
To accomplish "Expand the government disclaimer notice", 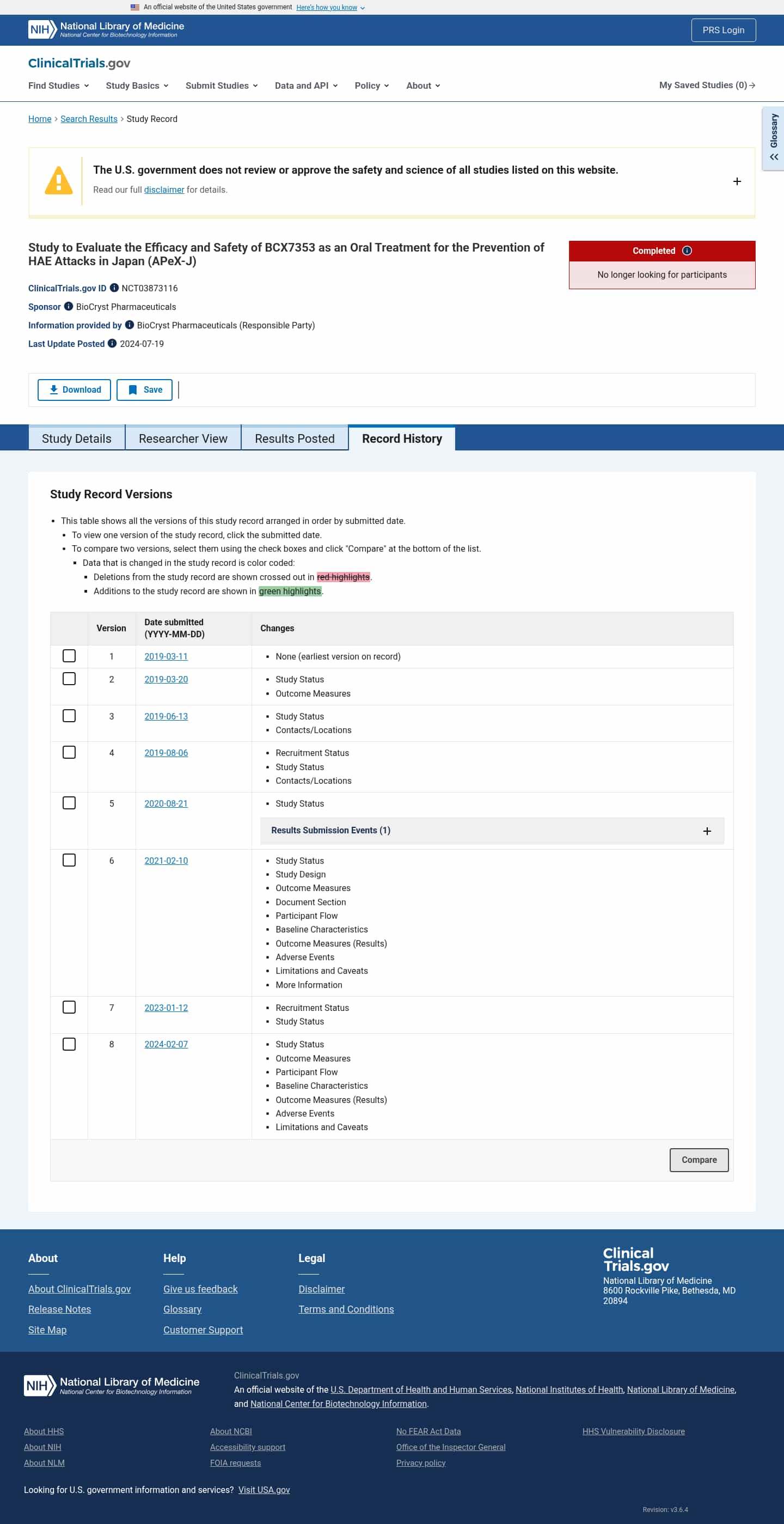I will [737, 181].
